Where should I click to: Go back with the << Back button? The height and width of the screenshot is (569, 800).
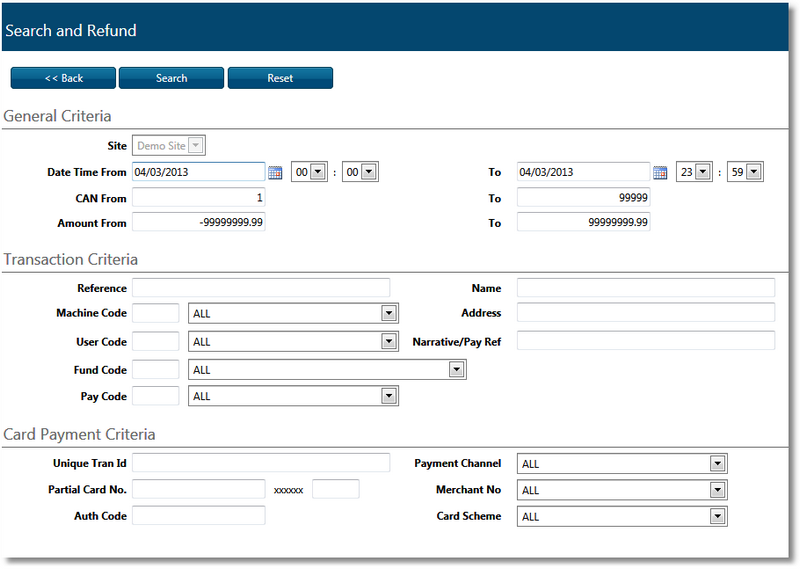point(63,78)
